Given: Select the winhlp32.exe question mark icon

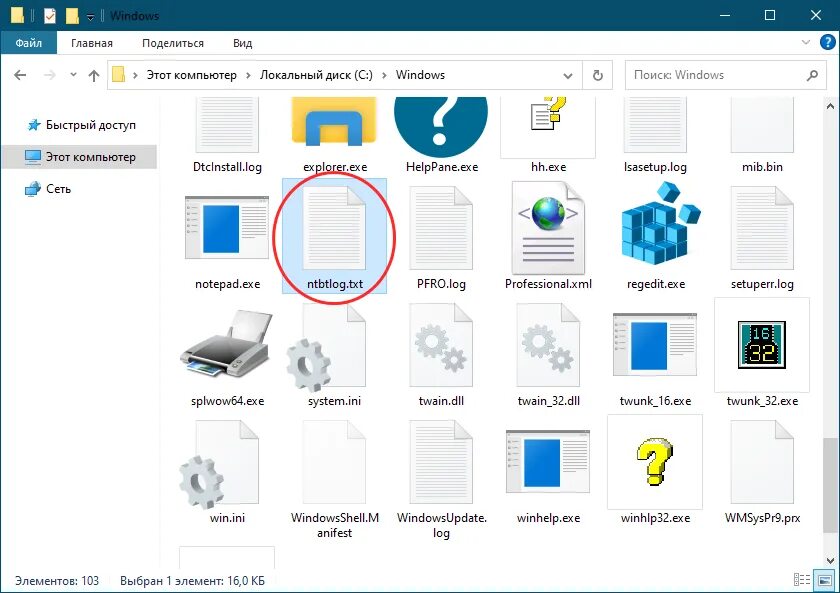Looking at the screenshot, I should (655, 462).
